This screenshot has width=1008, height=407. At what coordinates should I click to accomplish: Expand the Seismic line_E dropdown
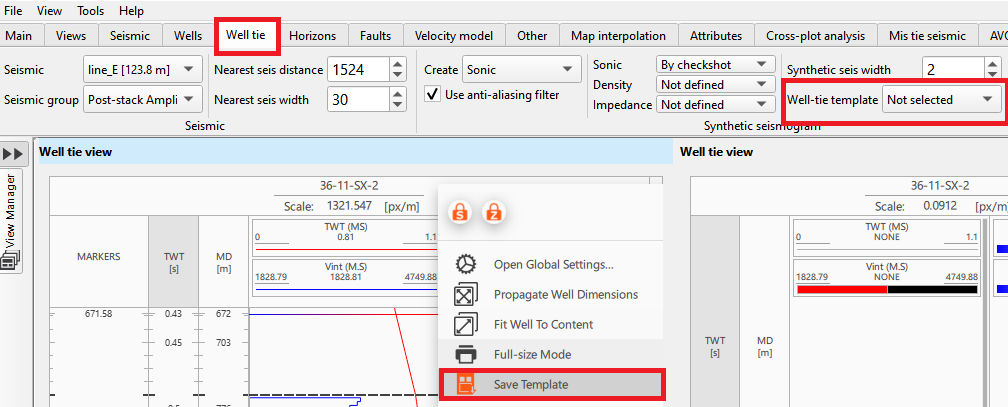point(143,70)
